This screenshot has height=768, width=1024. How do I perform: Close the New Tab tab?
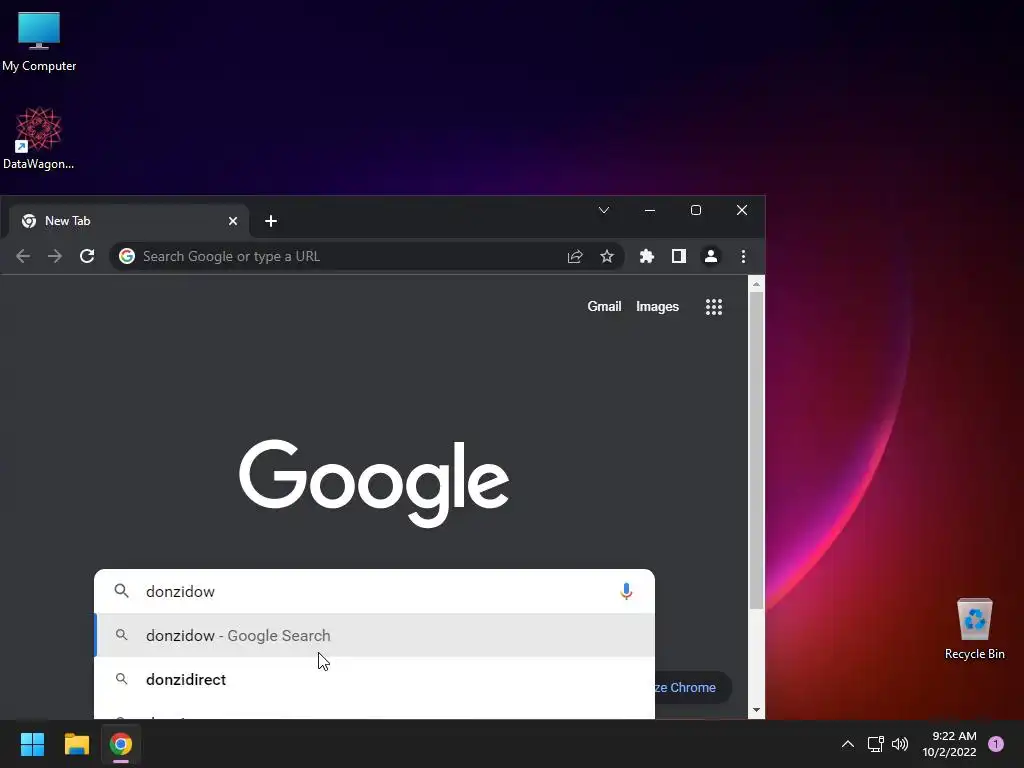coord(232,221)
